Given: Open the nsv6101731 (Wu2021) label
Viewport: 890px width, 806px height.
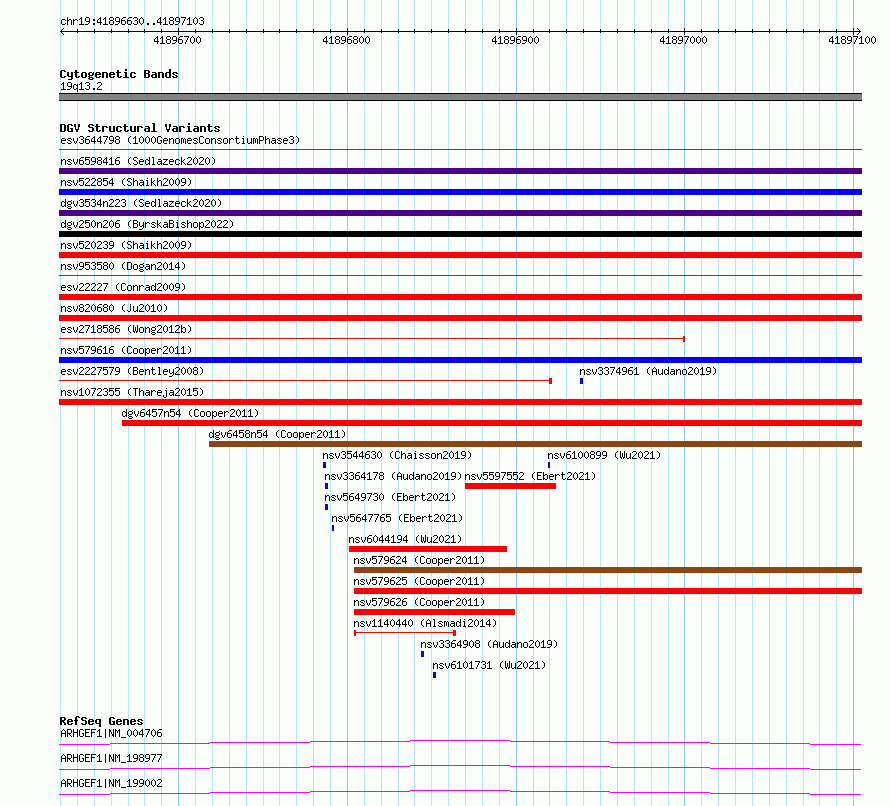Looking at the screenshot, I should pyautogui.click(x=489, y=665).
